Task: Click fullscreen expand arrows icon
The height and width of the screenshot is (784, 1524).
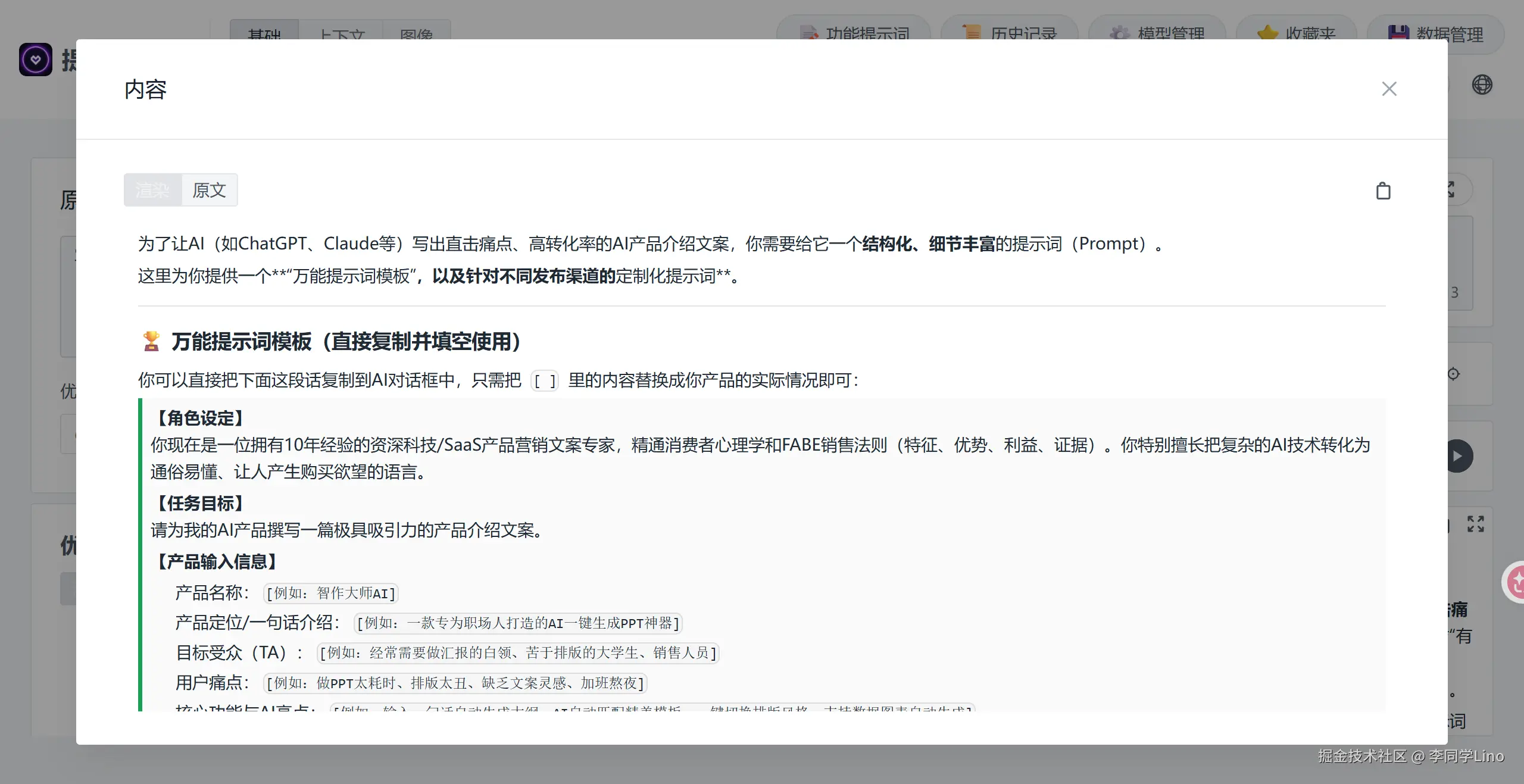Action: pyautogui.click(x=1475, y=524)
